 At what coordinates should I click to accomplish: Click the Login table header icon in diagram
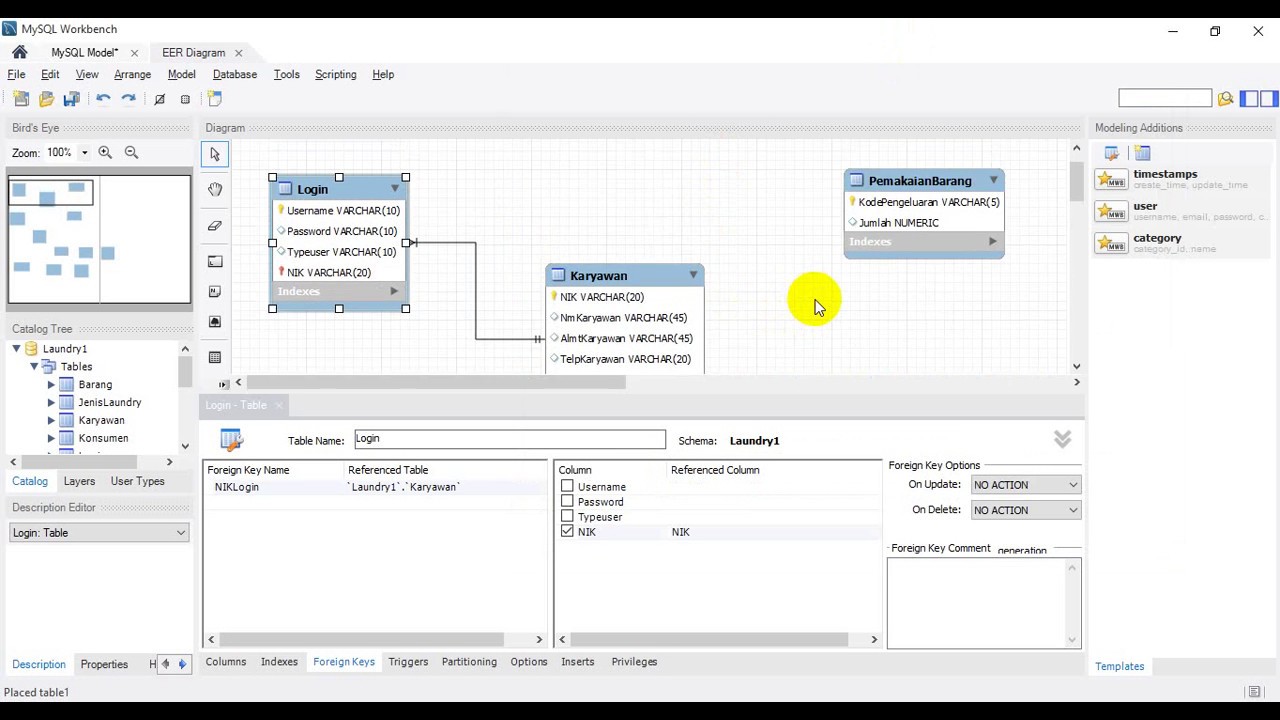285,189
